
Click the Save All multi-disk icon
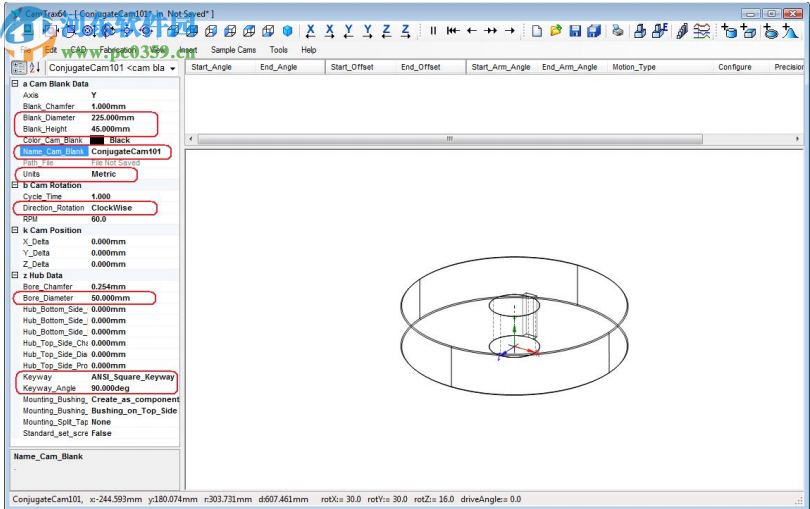pyautogui.click(x=594, y=31)
